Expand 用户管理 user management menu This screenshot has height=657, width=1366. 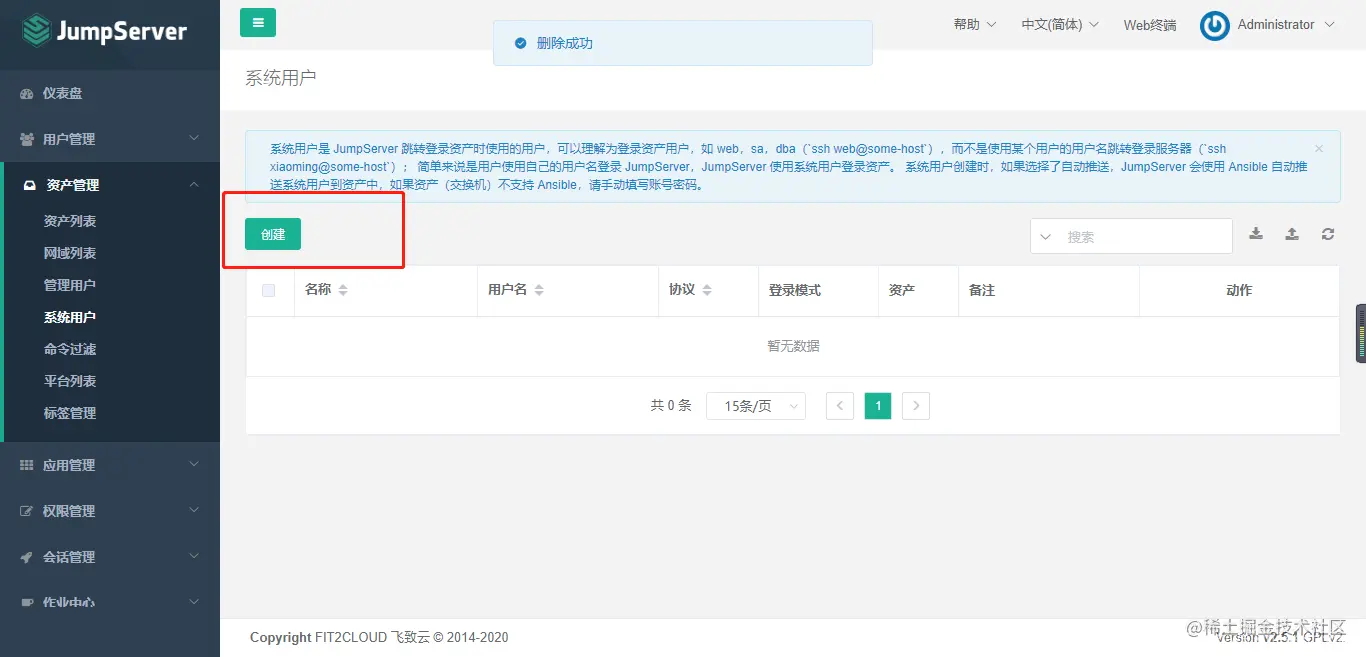click(110, 139)
